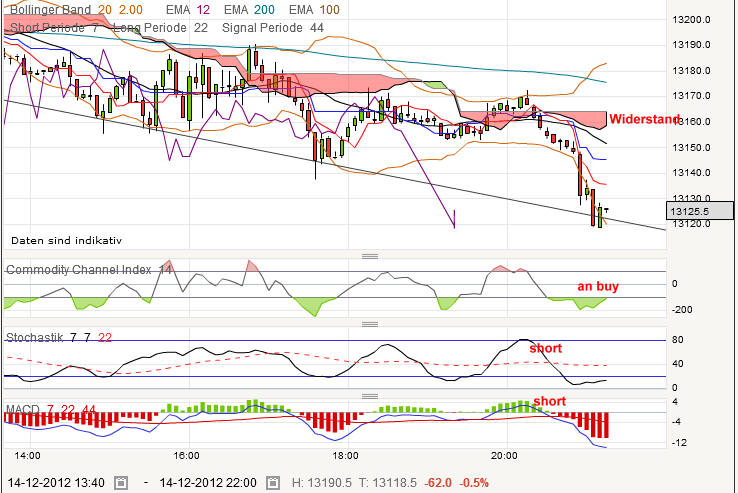The image size is (738, 493).
Task: Open the start date calendar picker
Action: point(121,483)
